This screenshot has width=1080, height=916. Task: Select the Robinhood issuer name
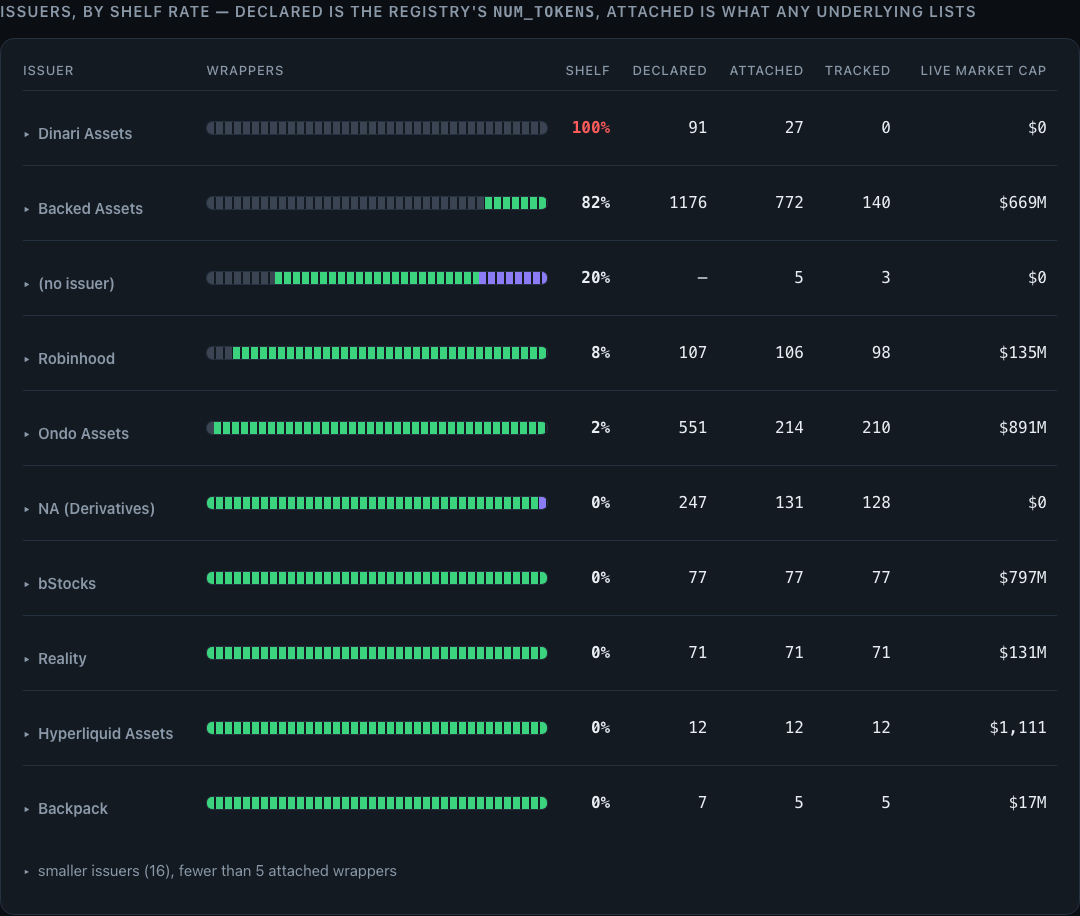[x=76, y=359]
